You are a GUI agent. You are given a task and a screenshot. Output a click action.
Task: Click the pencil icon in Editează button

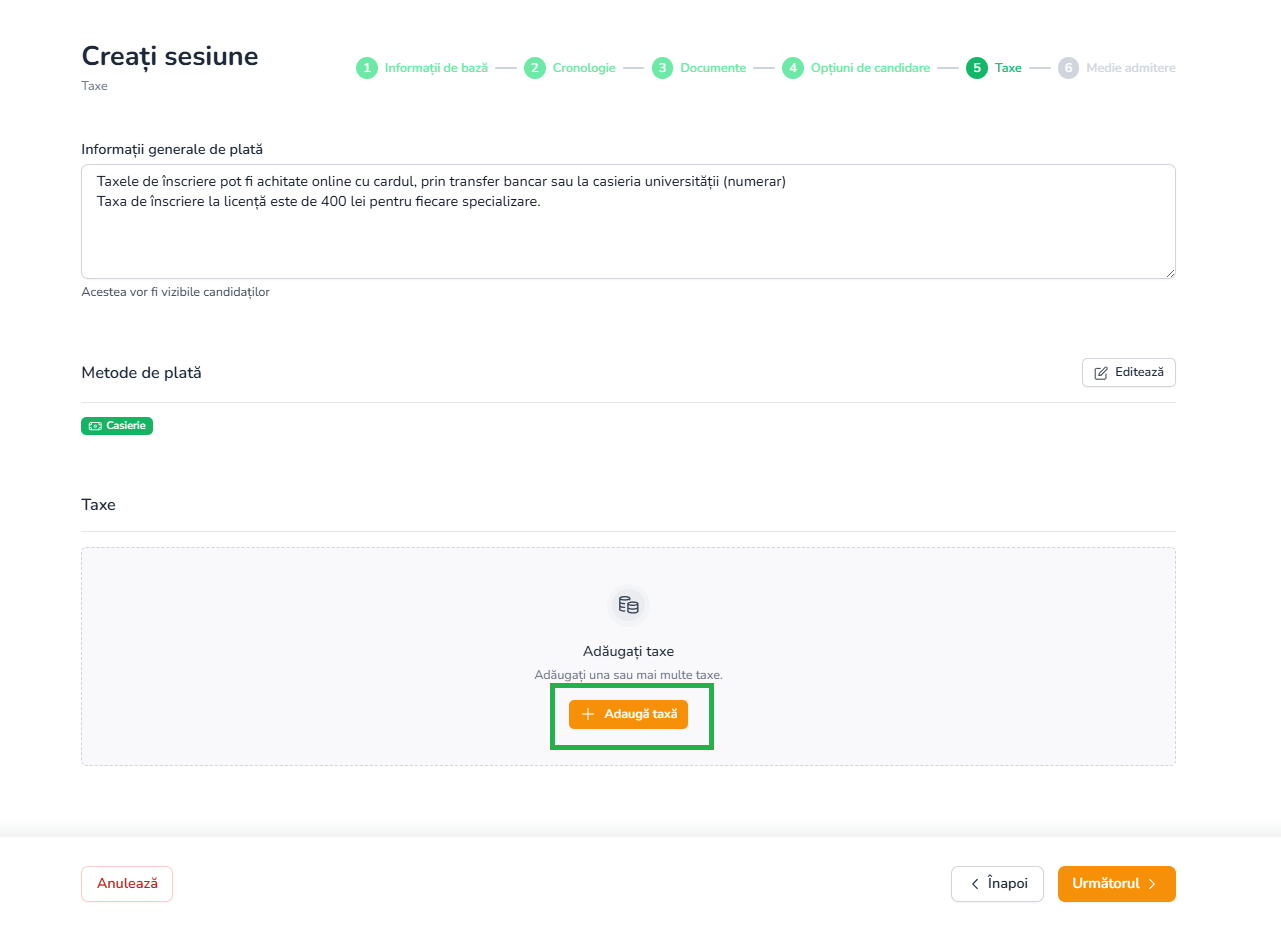pos(1101,373)
